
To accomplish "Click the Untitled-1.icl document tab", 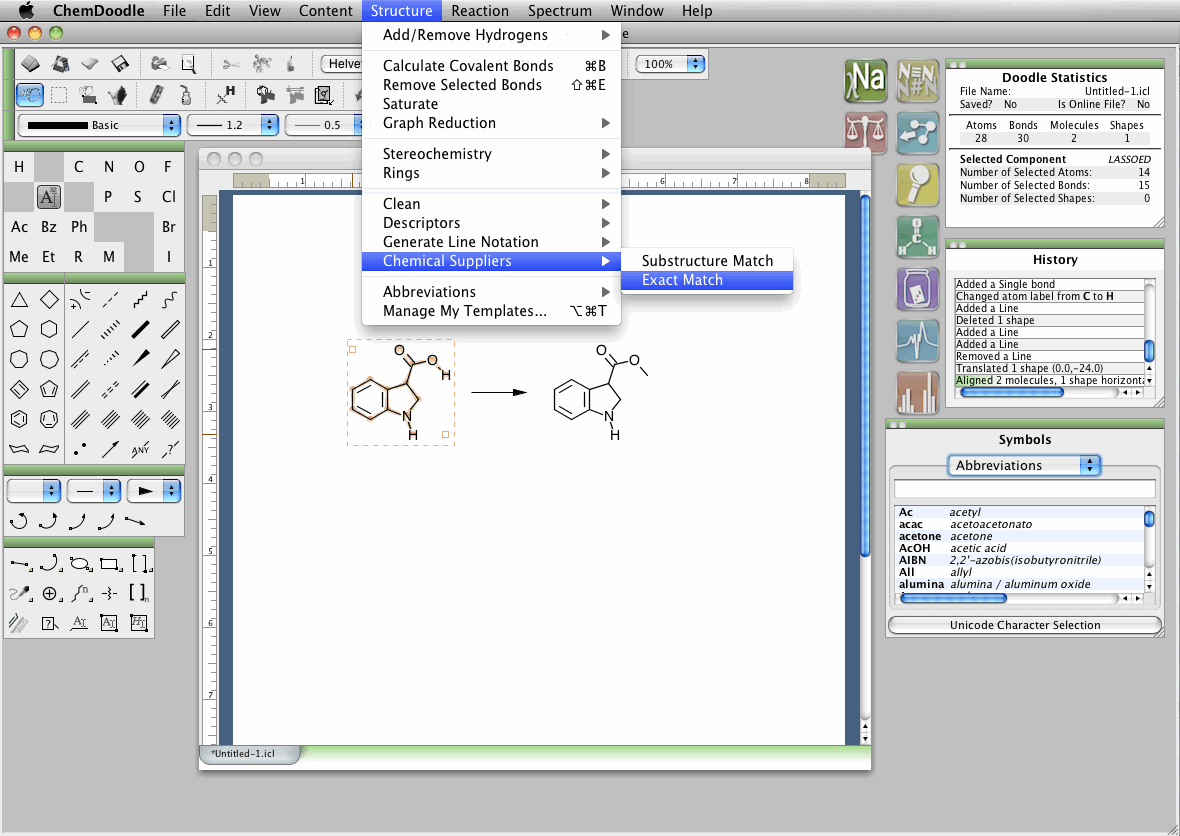I will pos(243,753).
